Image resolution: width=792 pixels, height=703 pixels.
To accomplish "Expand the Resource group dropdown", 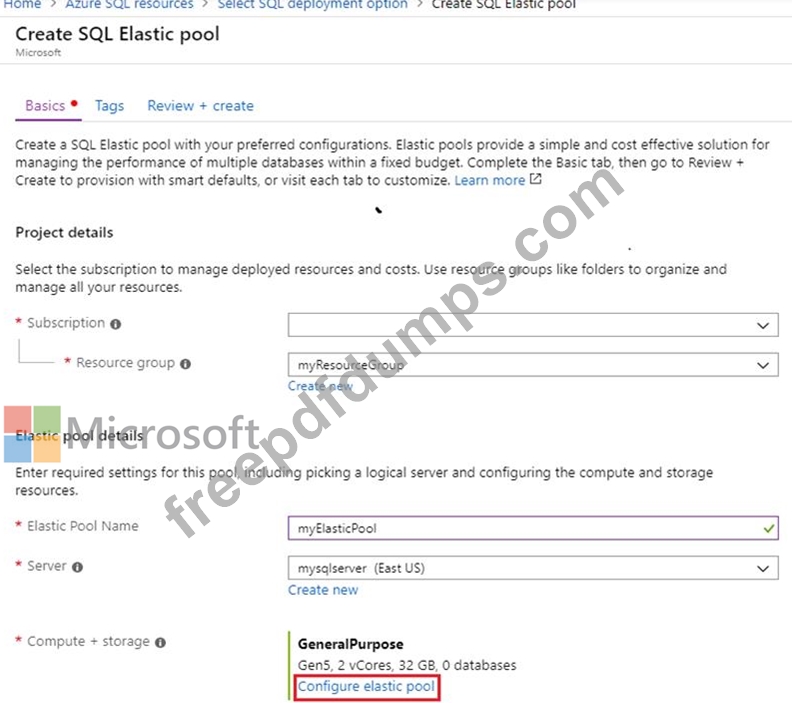I will tap(533, 365).
